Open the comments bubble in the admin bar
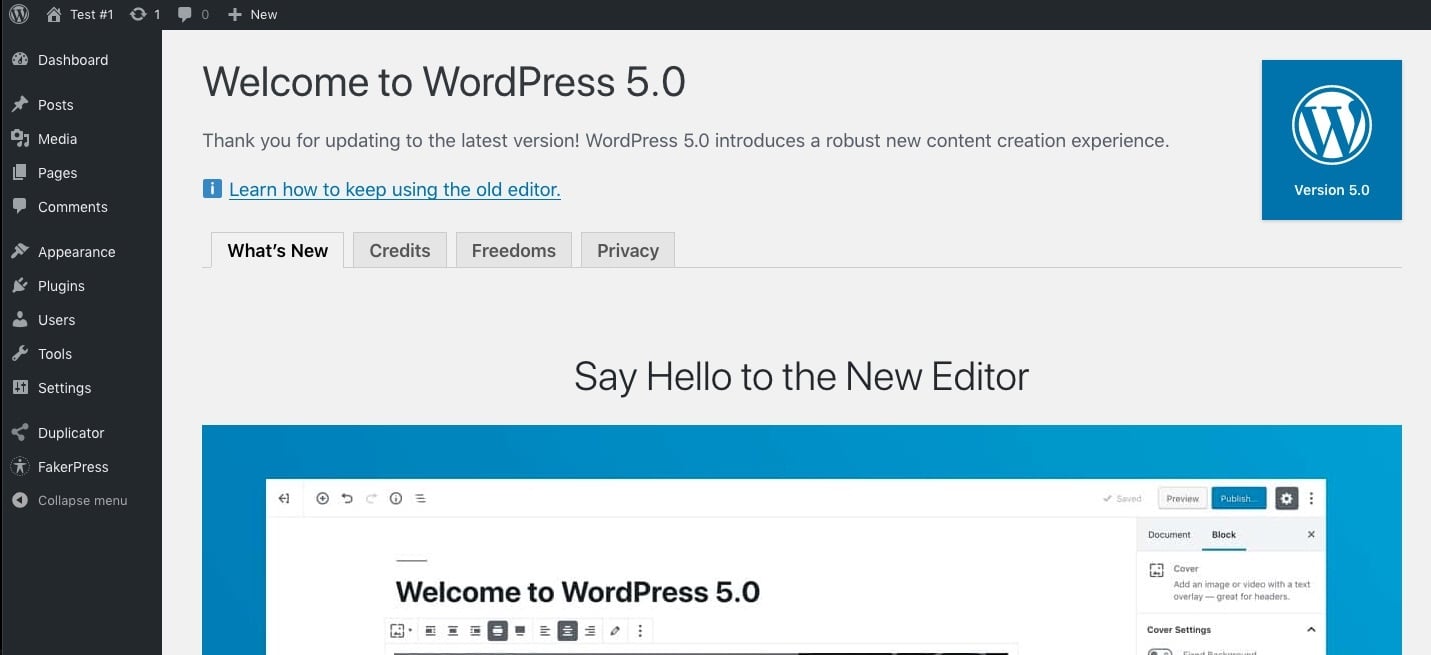 point(184,14)
